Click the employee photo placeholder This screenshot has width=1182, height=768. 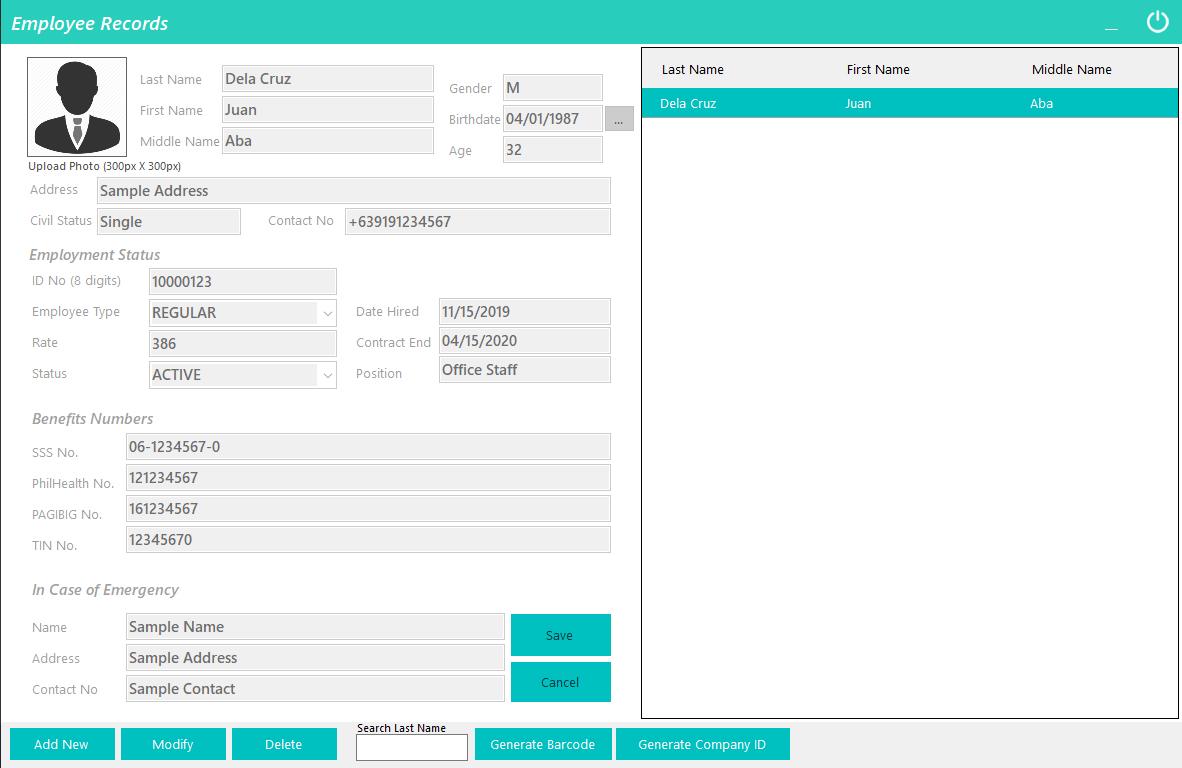pos(77,107)
